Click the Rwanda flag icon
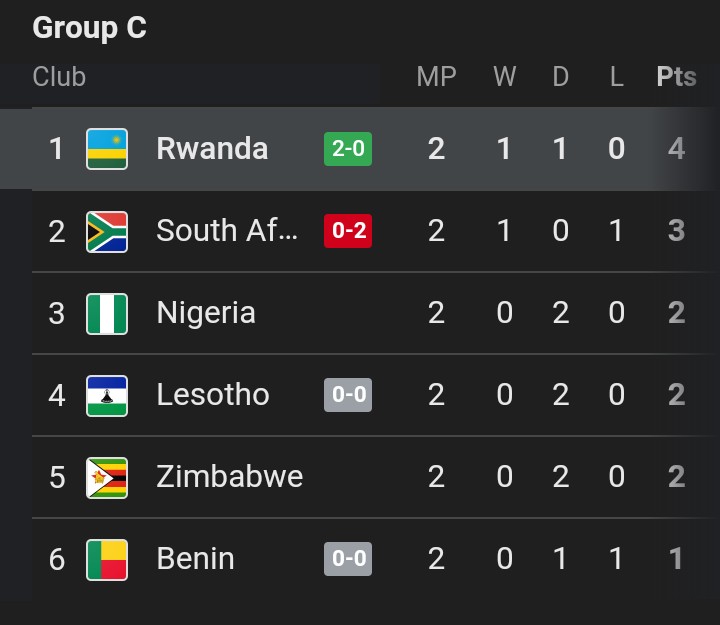The width and height of the screenshot is (720, 625). click(x=107, y=149)
